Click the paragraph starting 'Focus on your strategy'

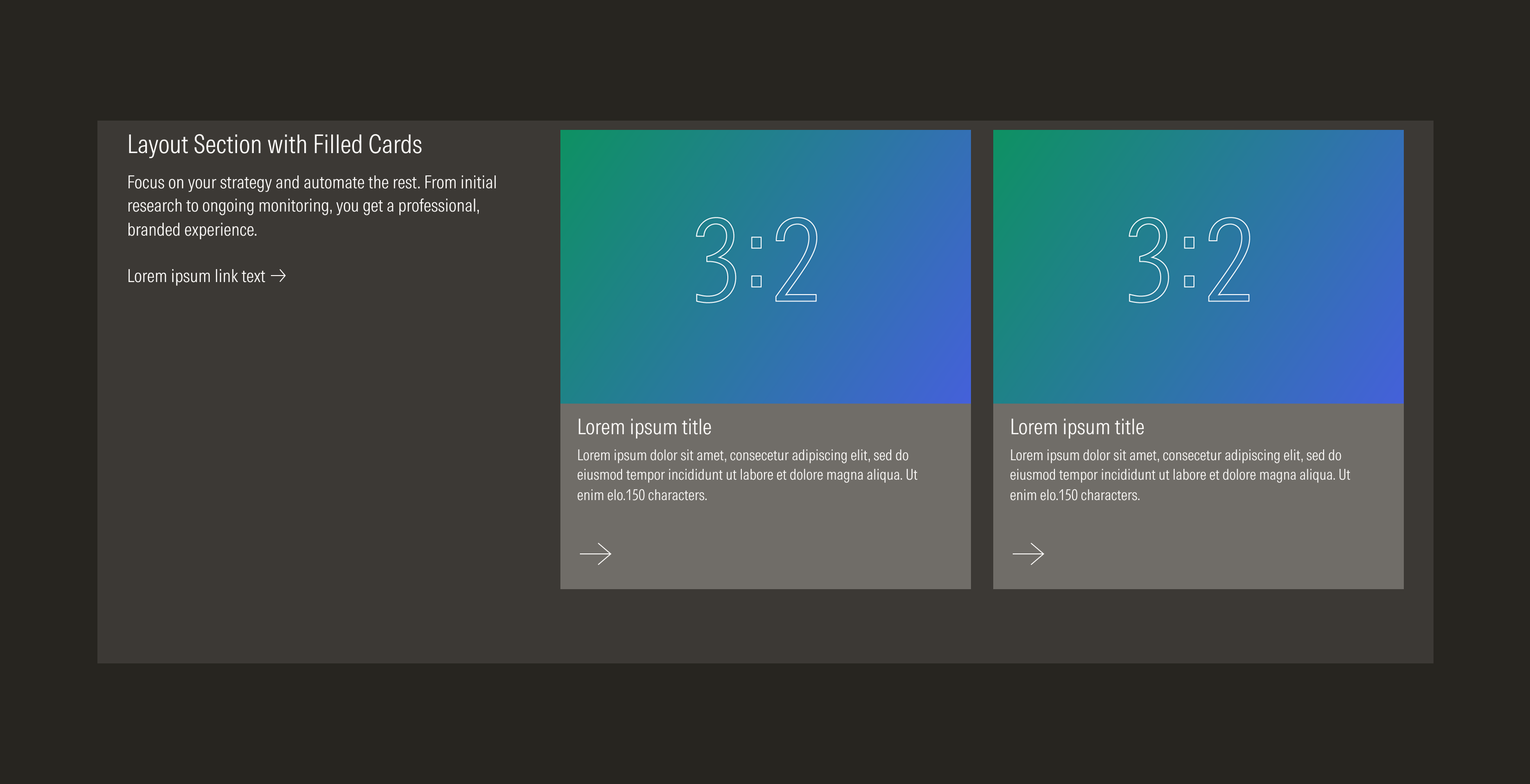[312, 206]
